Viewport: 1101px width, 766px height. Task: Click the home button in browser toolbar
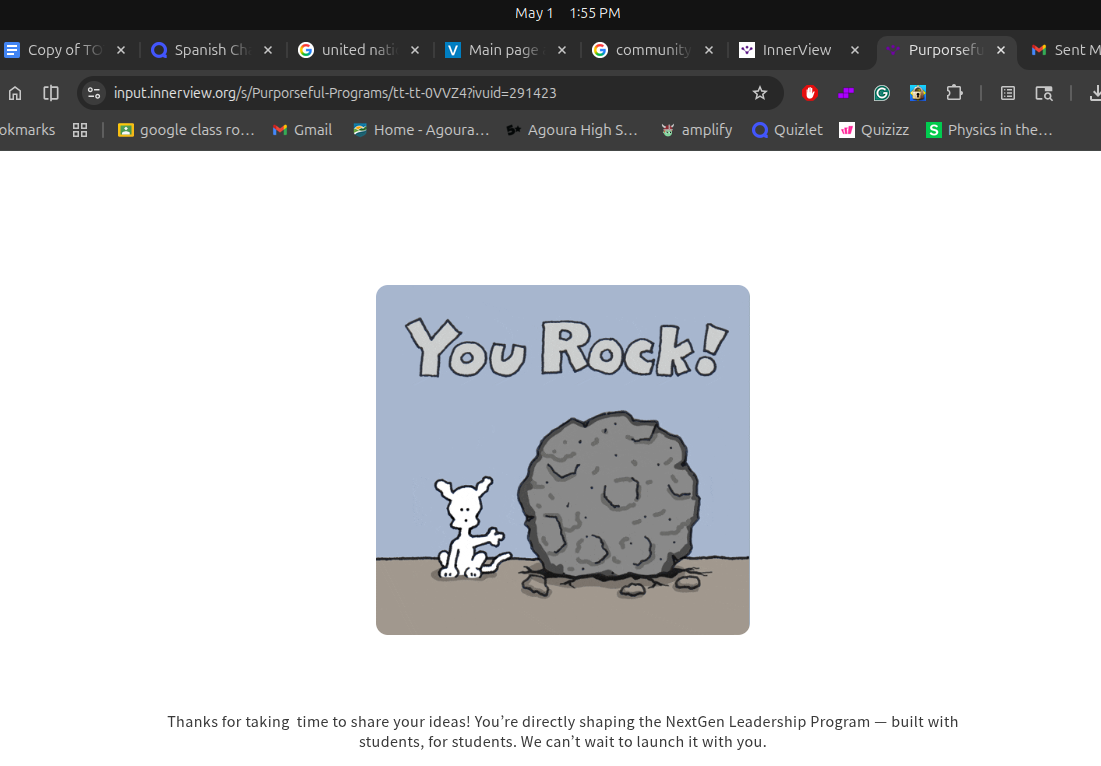pos(15,93)
